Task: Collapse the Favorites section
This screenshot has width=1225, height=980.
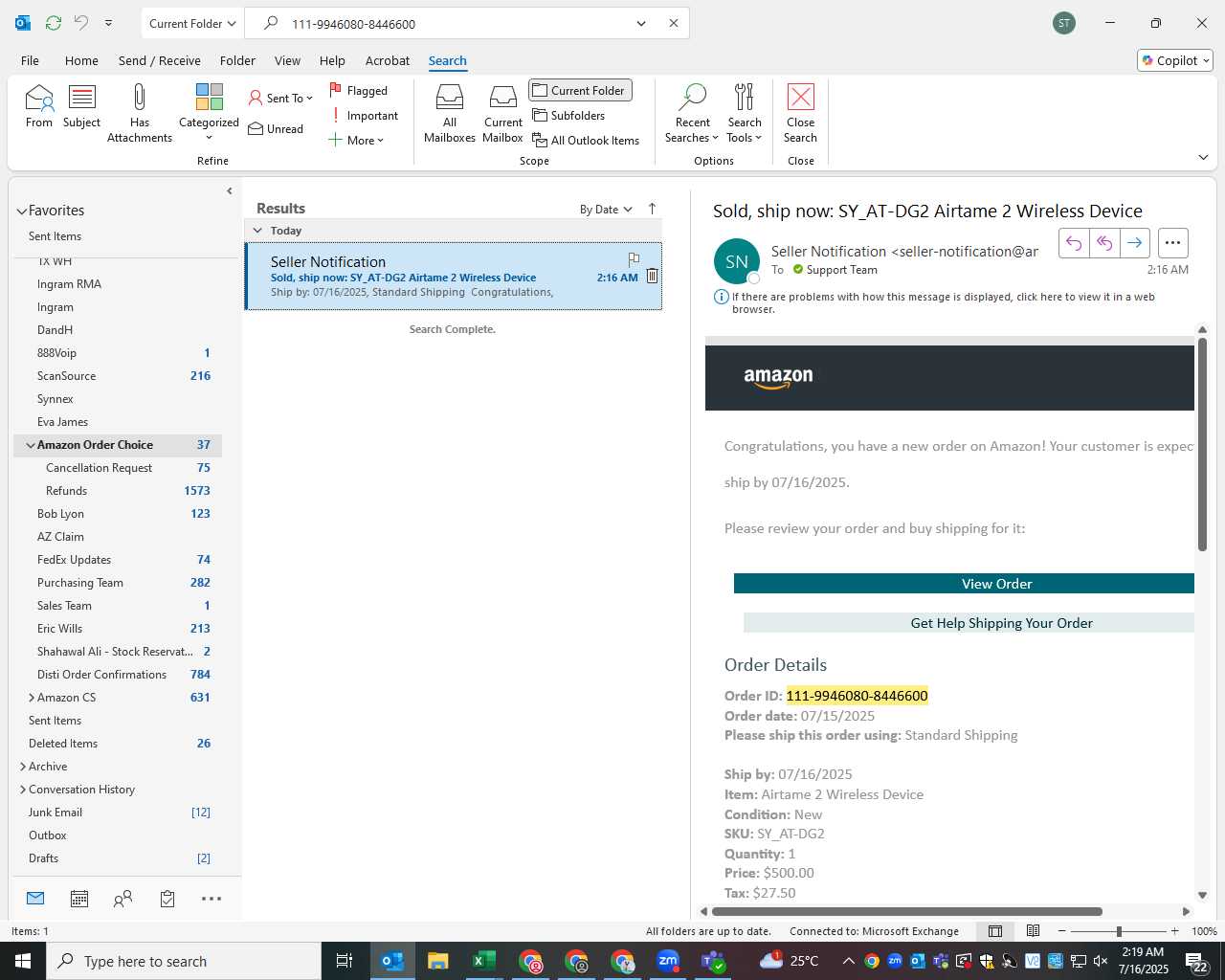Action: pyautogui.click(x=22, y=212)
